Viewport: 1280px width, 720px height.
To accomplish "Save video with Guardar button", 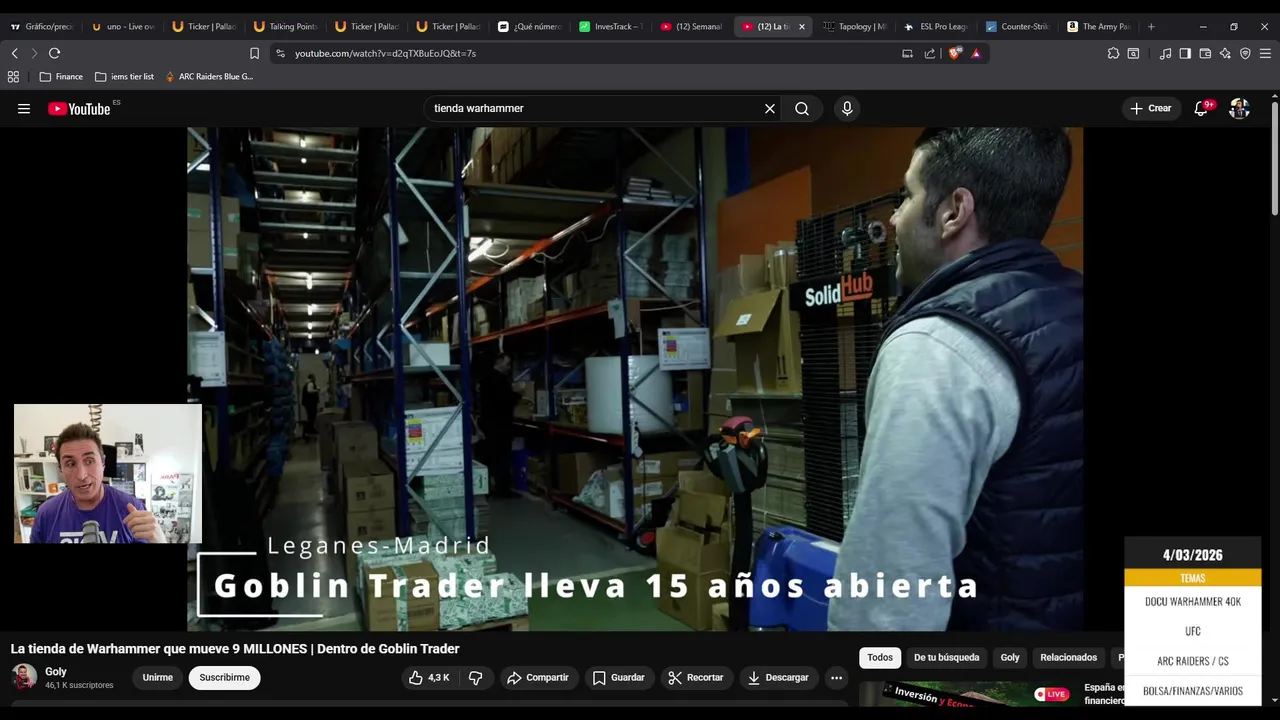I will pyautogui.click(x=618, y=678).
